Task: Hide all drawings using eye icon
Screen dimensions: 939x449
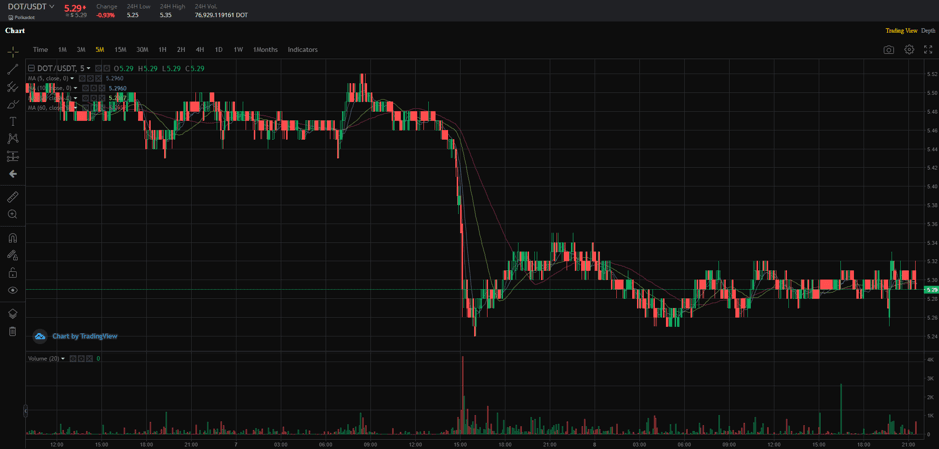Action: click(13, 290)
